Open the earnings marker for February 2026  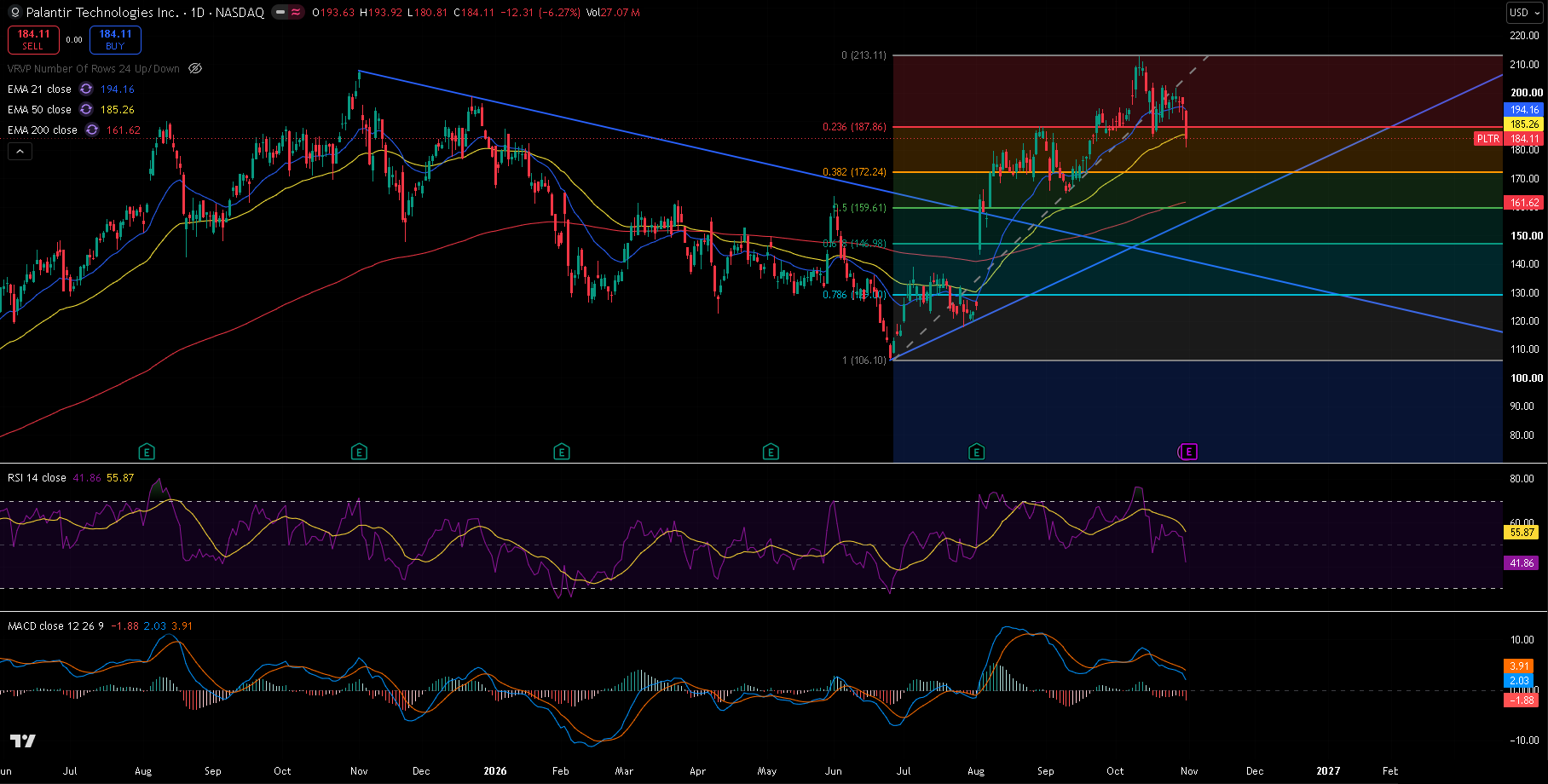point(561,452)
